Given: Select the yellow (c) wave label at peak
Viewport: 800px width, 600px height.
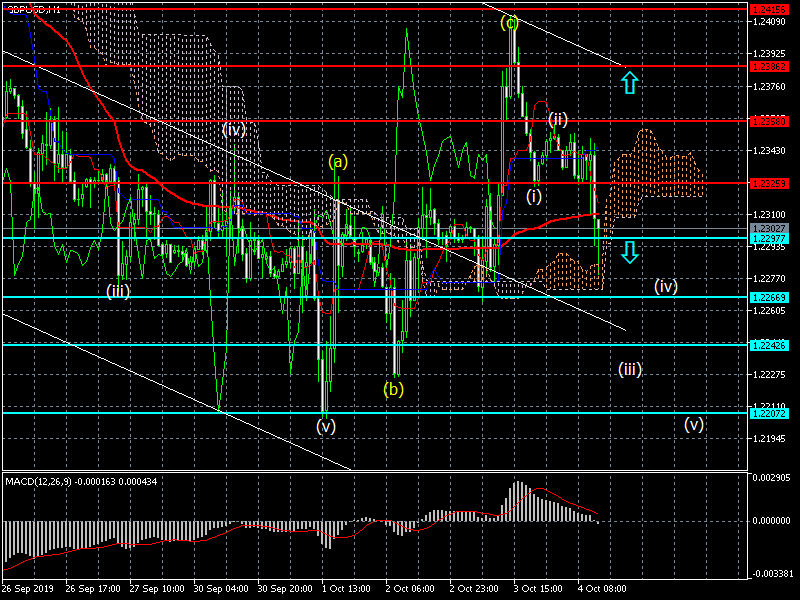Looking at the screenshot, I should [x=510, y=22].
